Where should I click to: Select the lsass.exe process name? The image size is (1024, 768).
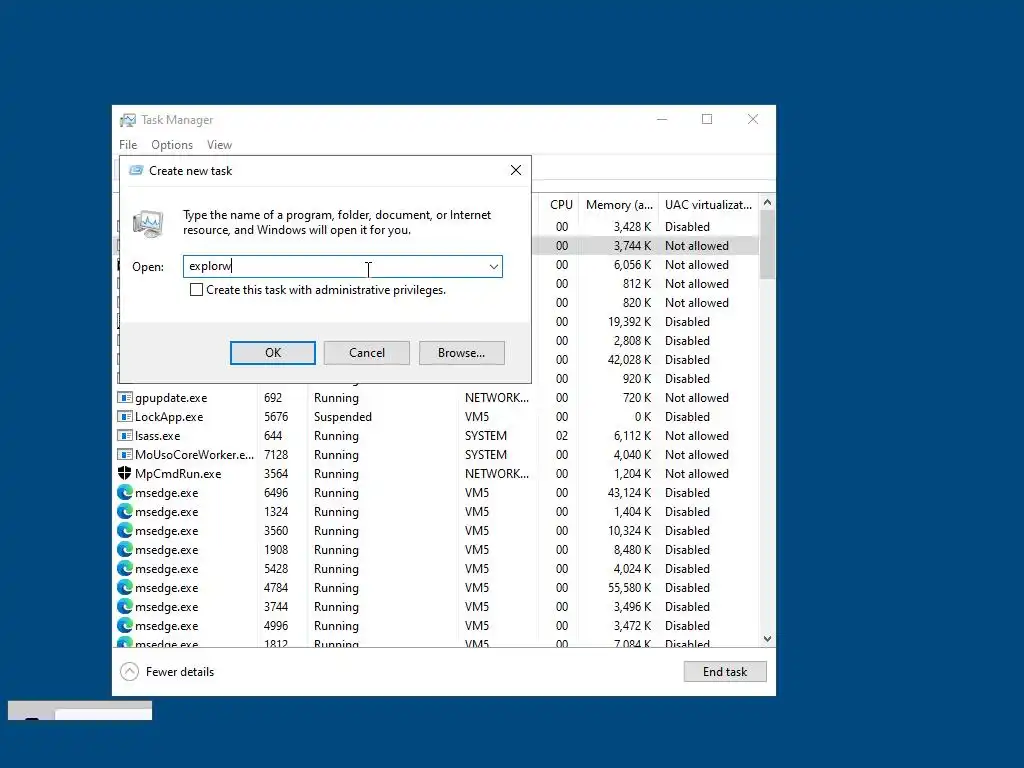pyautogui.click(x=157, y=436)
